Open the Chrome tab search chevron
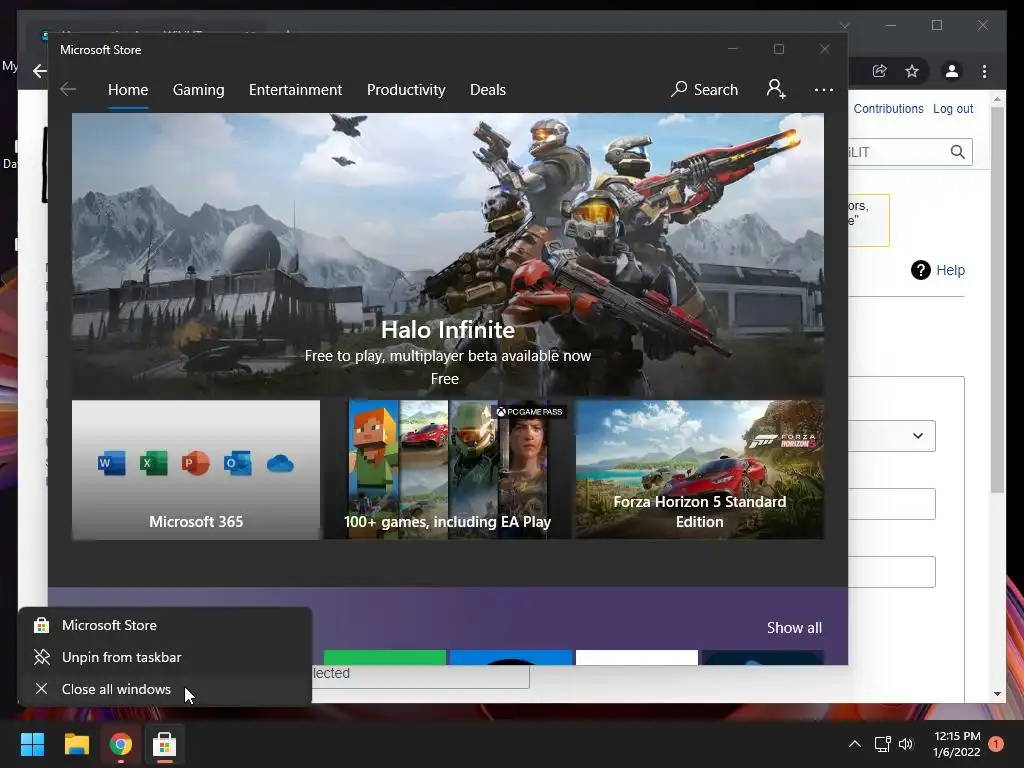1024x768 pixels. click(844, 25)
